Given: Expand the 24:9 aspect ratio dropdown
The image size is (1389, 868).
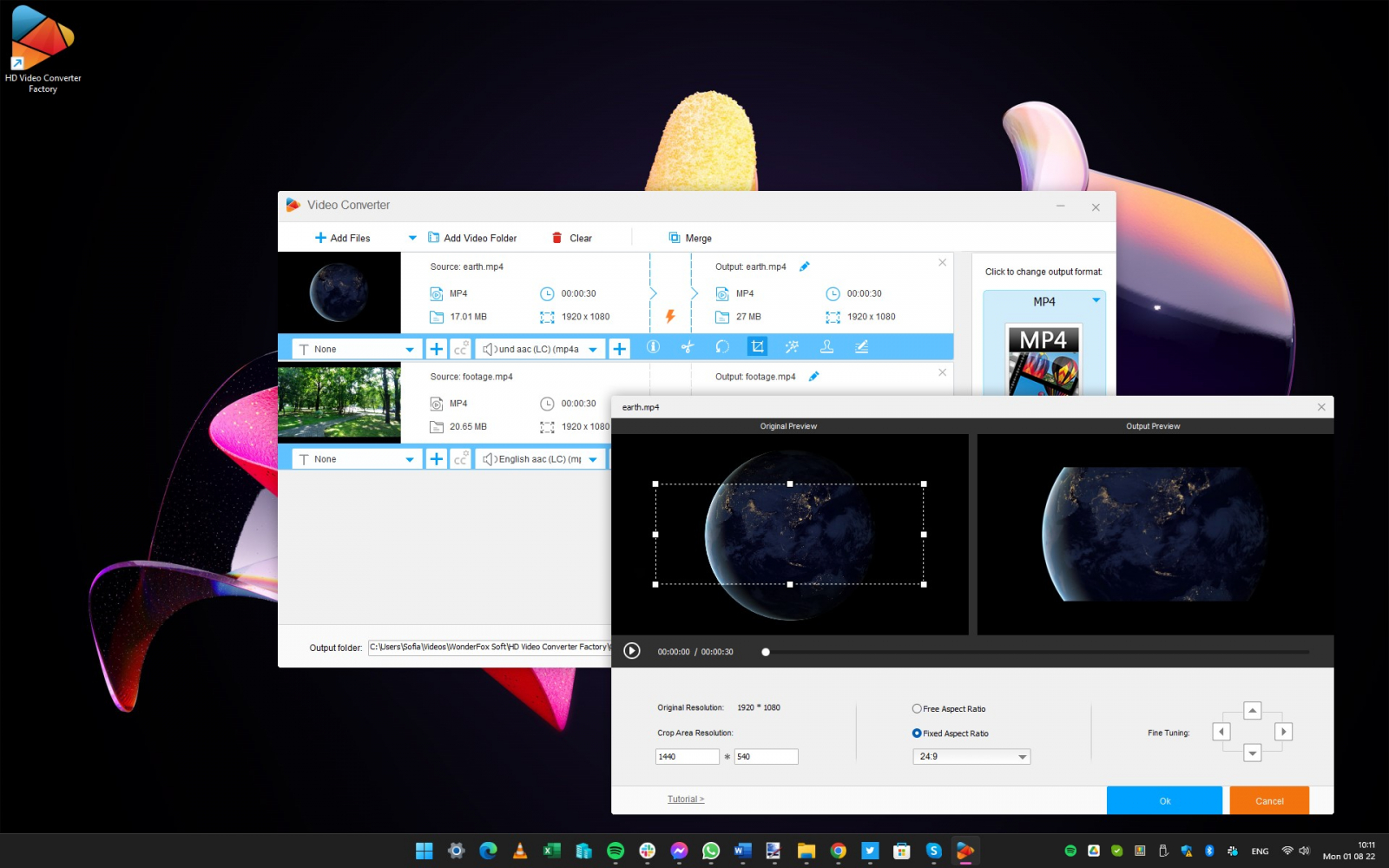Looking at the screenshot, I should tap(971, 757).
